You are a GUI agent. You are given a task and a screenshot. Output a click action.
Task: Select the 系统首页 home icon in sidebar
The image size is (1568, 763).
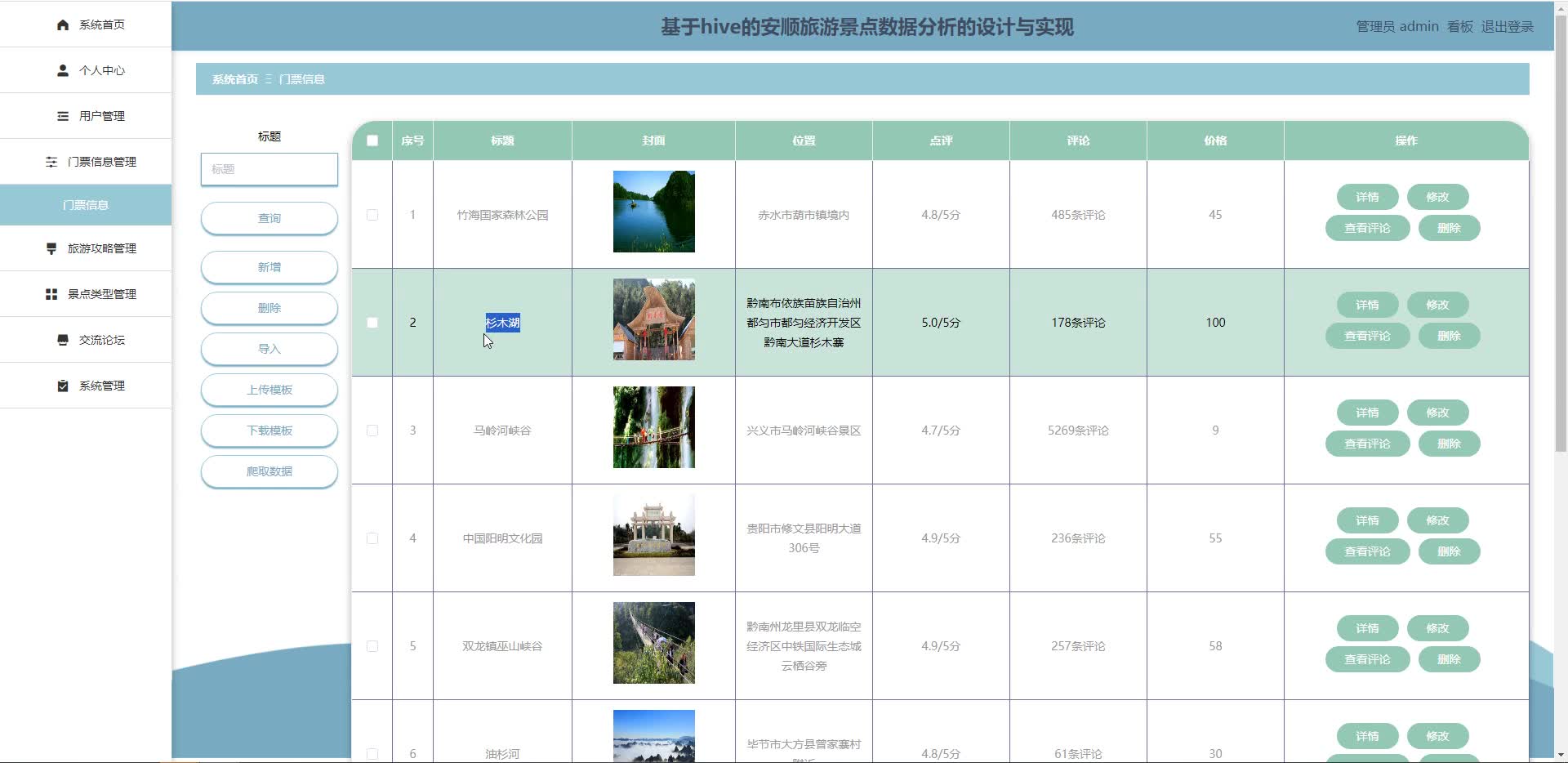62,25
